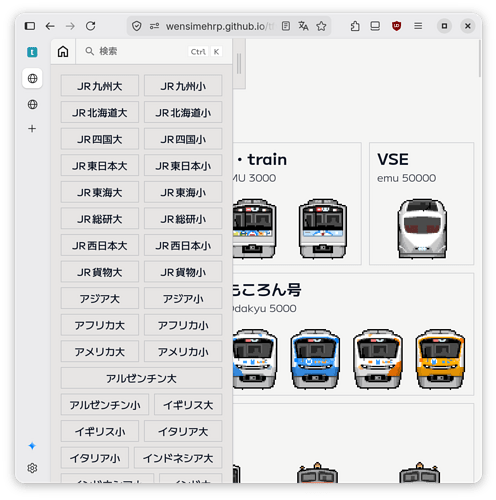This screenshot has height=500, width=496.
Task: Open the extensions puzzle icon
Action: pyautogui.click(x=355, y=26)
